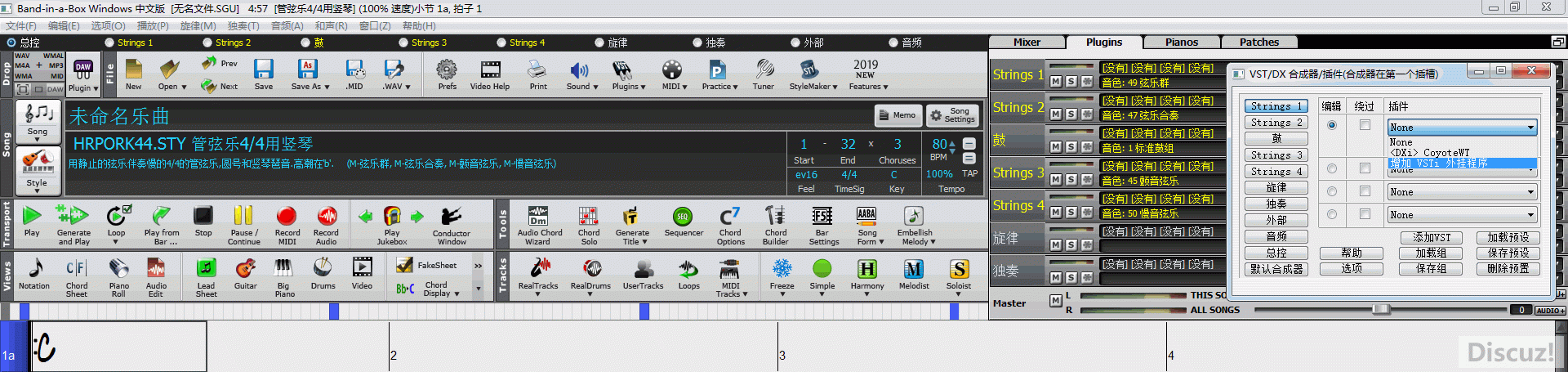
Task: Open the Melodist tool
Action: point(914,274)
